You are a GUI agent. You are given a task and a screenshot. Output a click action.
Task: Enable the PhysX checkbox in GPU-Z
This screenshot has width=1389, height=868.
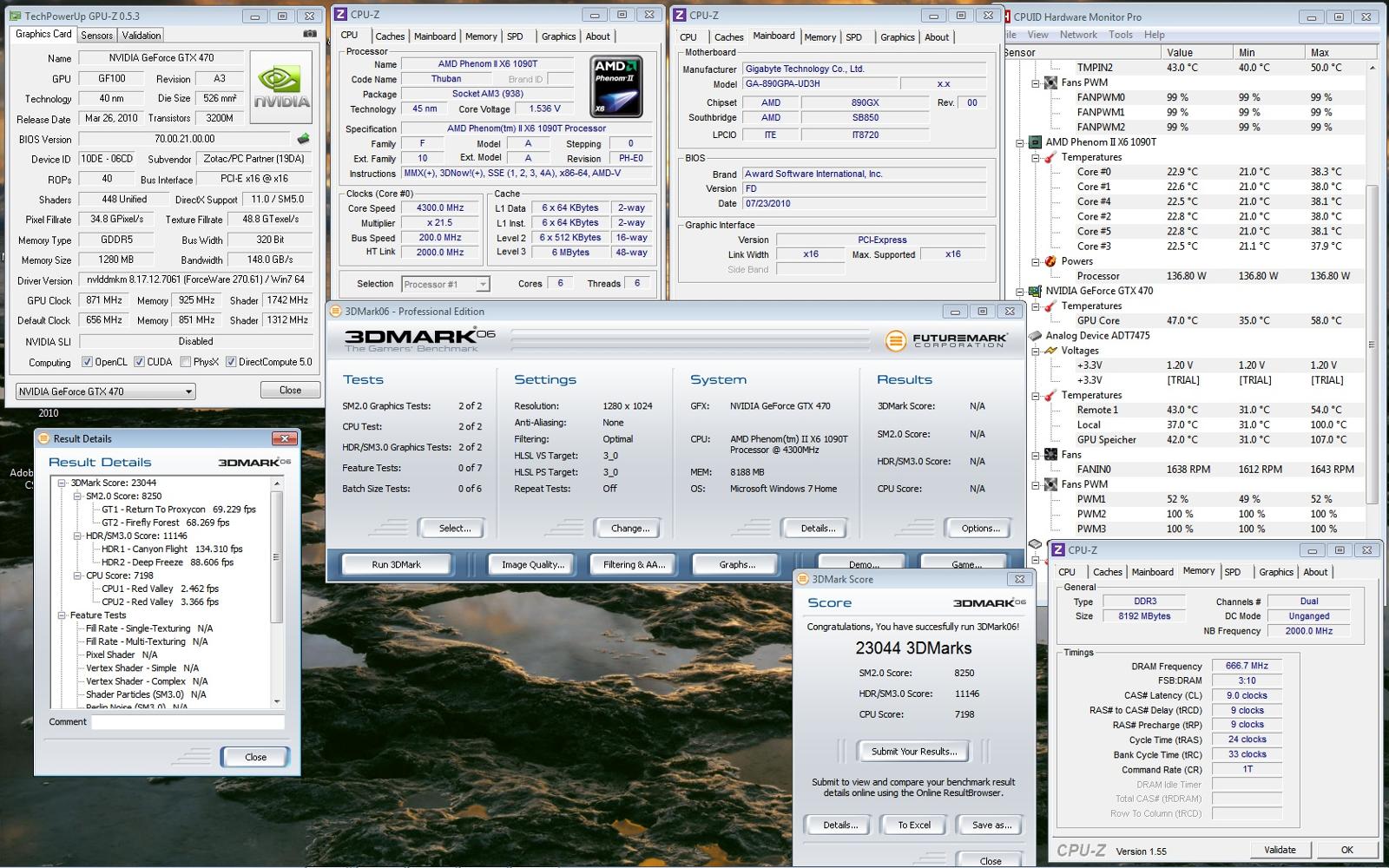click(185, 362)
